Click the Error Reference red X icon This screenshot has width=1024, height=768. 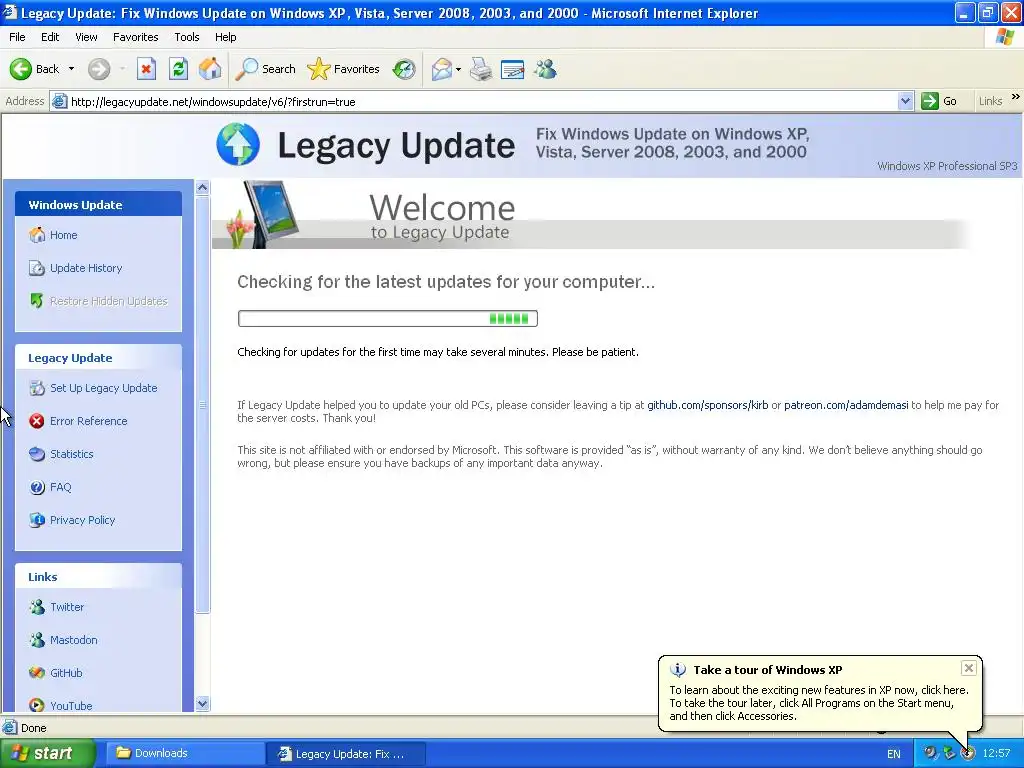coord(37,421)
